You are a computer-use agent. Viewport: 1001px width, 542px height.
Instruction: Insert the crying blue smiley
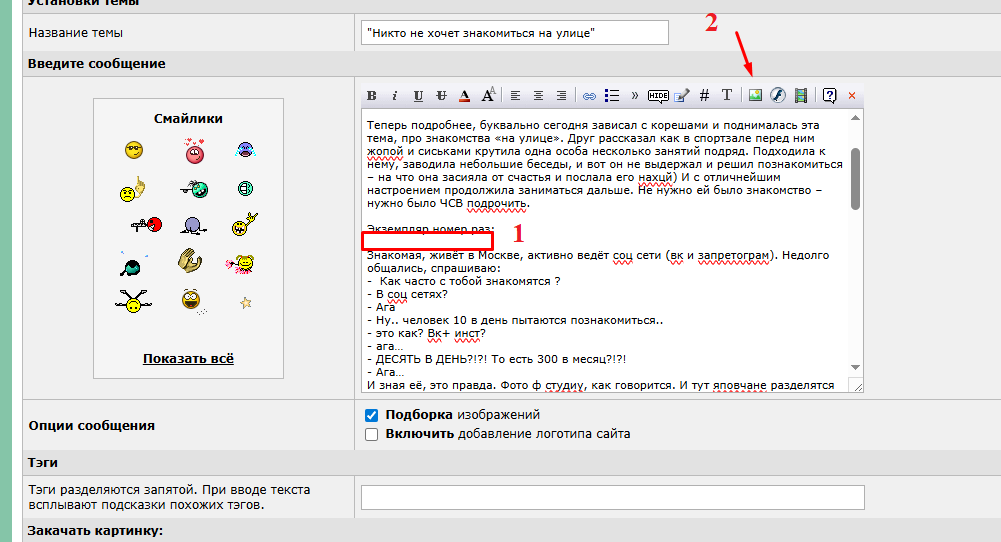pyautogui.click(x=245, y=150)
